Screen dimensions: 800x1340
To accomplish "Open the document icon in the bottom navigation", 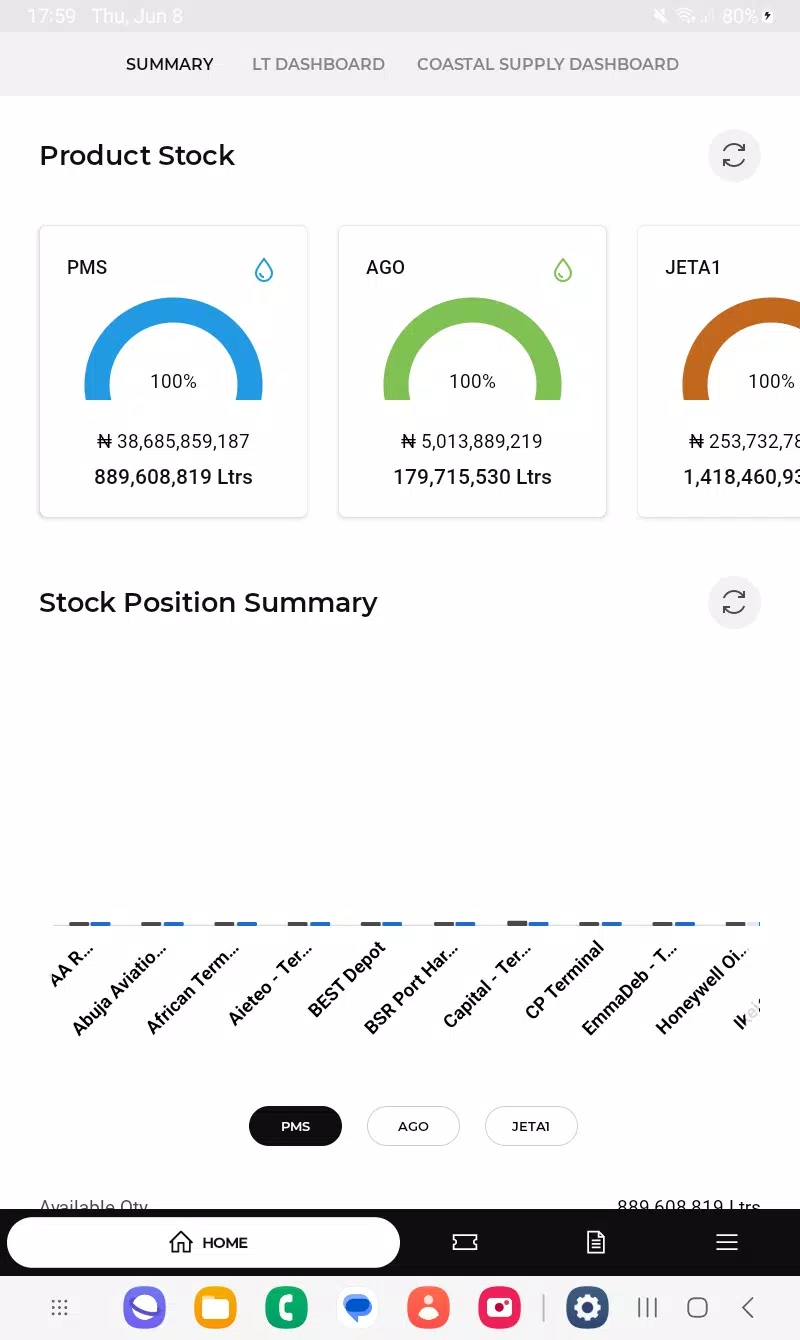I will (x=596, y=1242).
